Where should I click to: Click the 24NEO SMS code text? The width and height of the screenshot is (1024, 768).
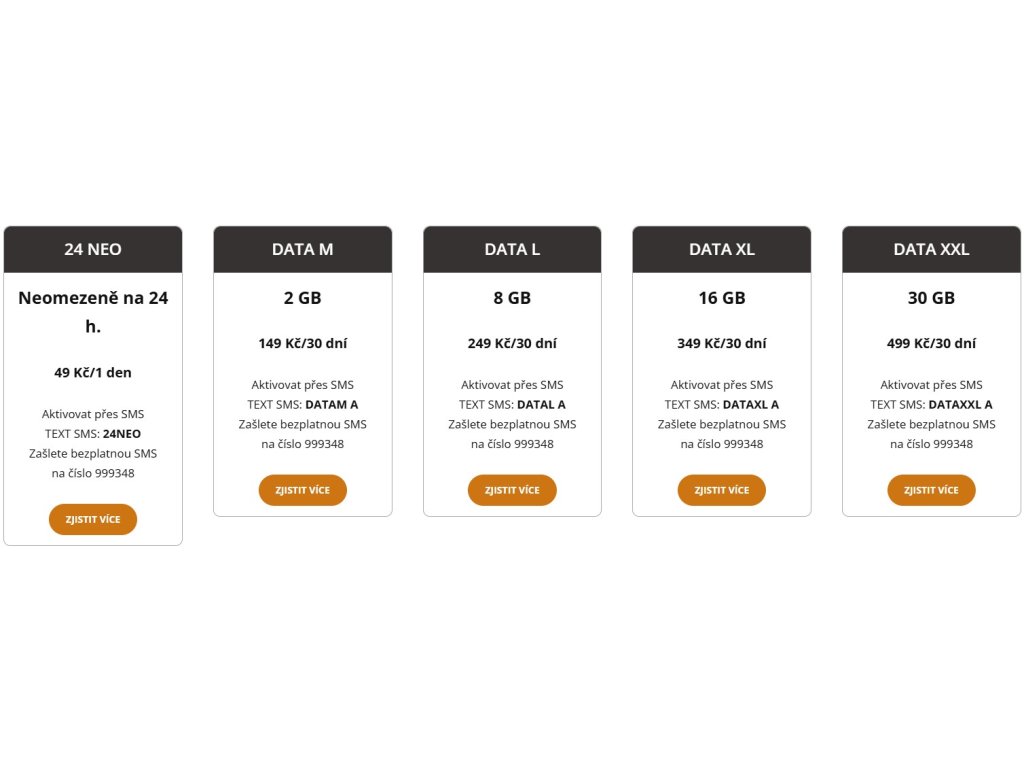coord(122,434)
